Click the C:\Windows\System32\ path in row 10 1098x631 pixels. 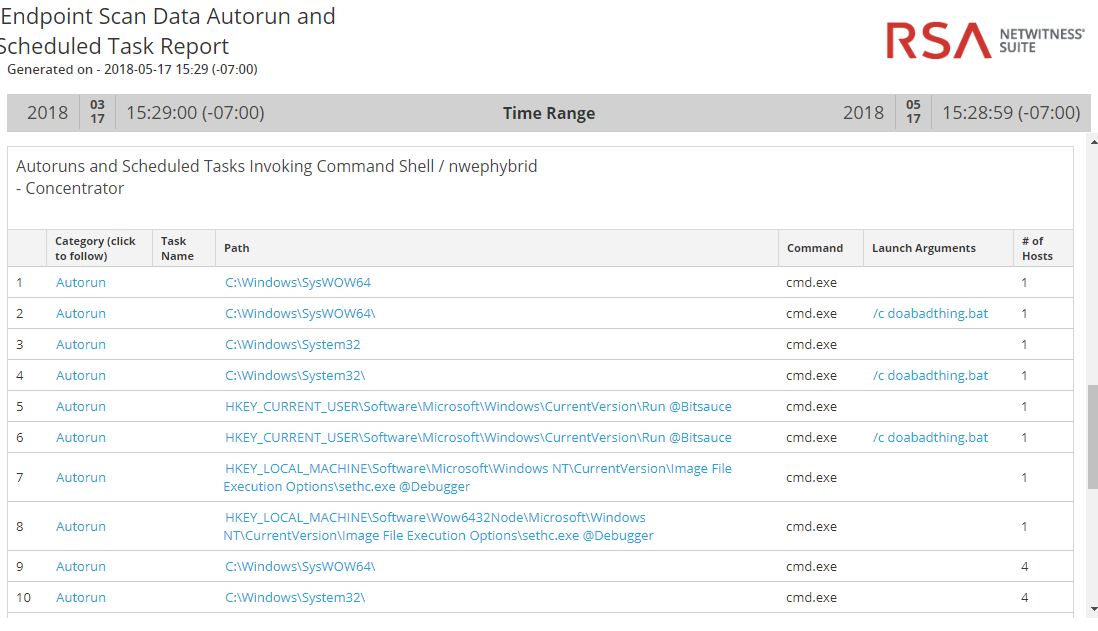coord(295,598)
